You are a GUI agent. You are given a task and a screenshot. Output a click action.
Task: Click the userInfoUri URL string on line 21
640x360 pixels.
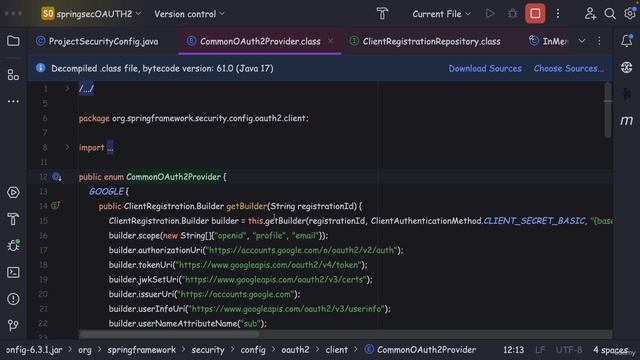pos(287,309)
